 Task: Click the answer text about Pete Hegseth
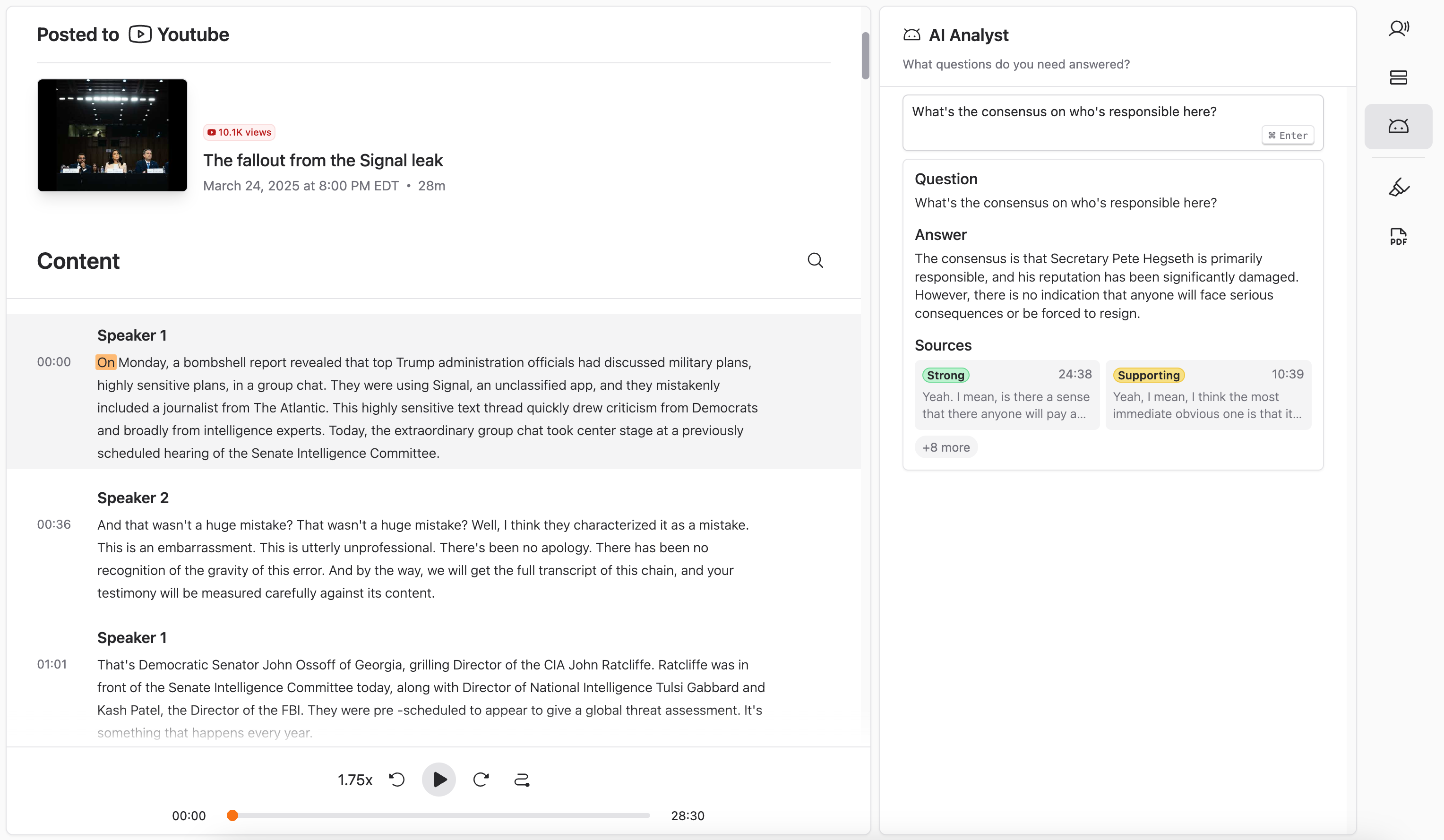pos(1107,286)
